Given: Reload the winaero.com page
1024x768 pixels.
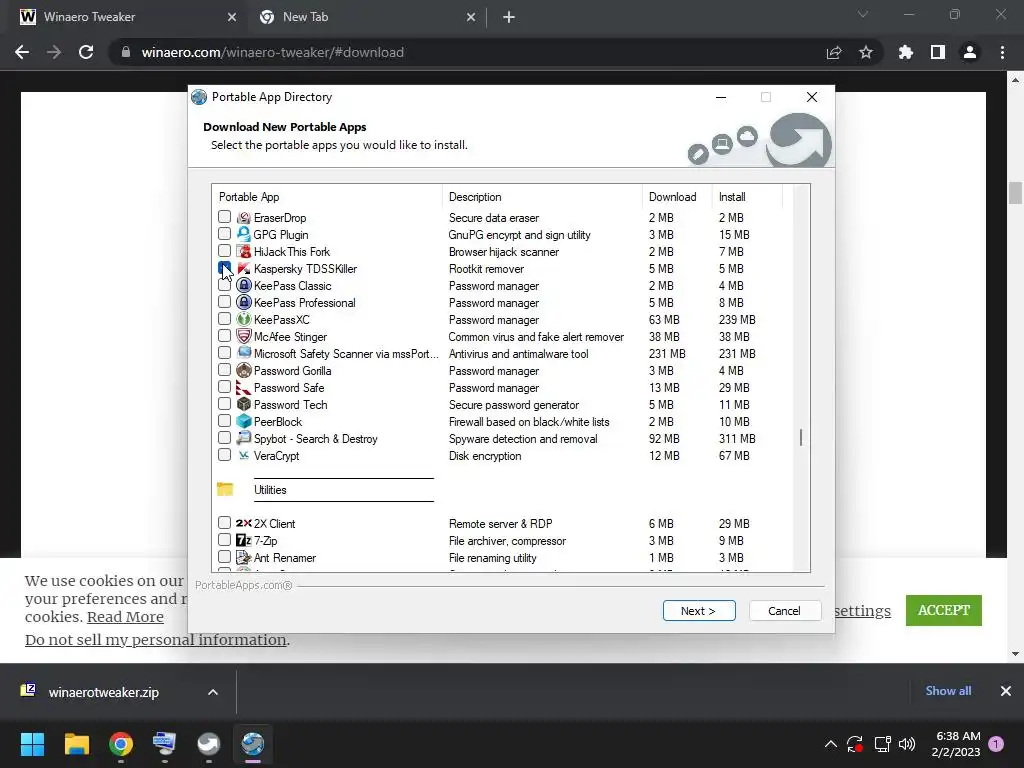Looking at the screenshot, I should pyautogui.click(x=86, y=52).
